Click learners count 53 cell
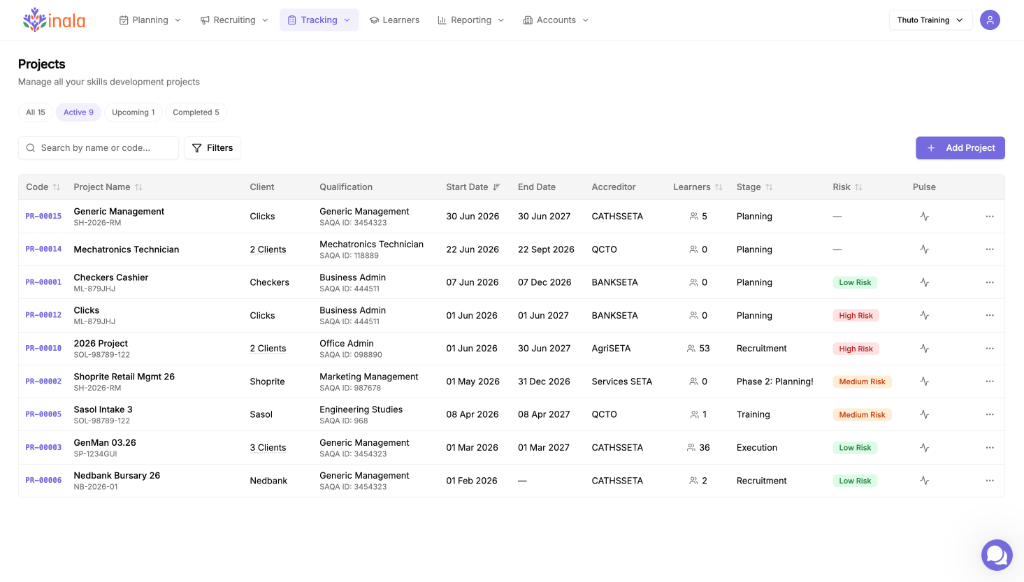The image size is (1024, 582). 698,348
